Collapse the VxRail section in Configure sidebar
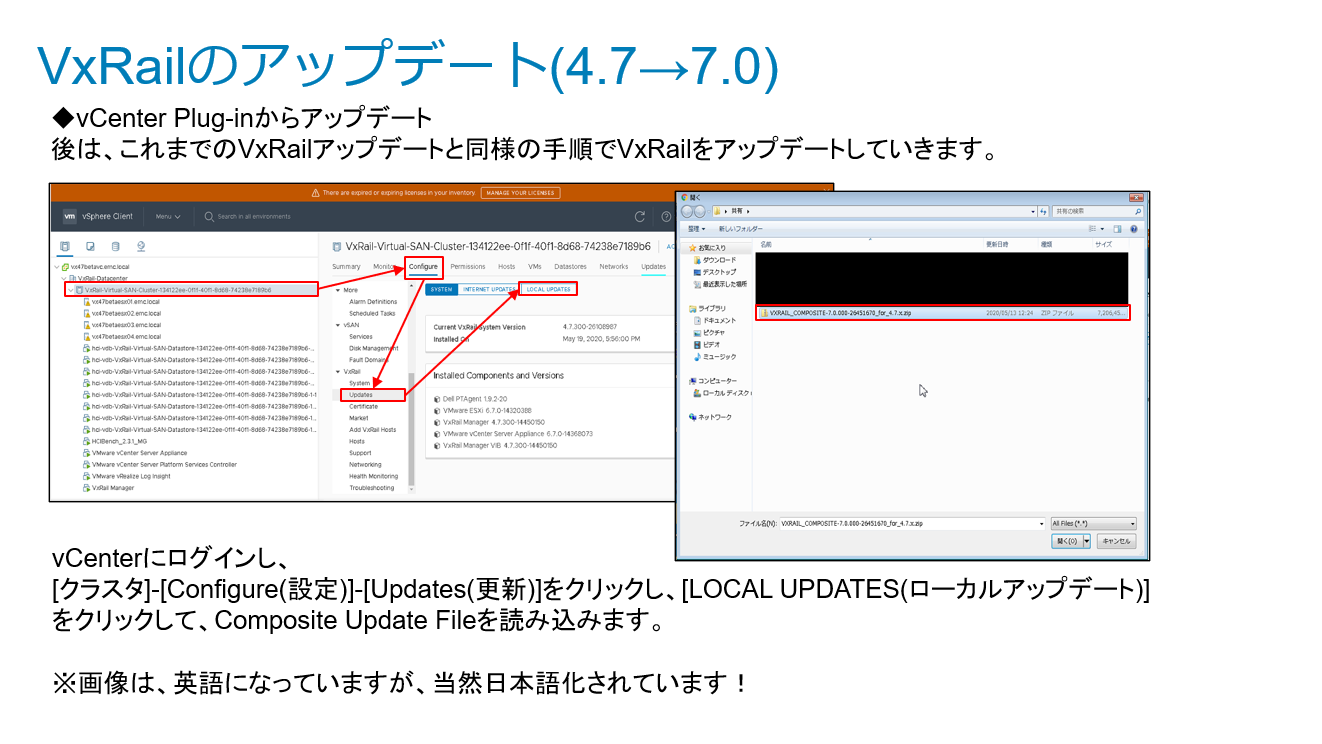Viewport: 1322px width, 744px height. (338, 371)
